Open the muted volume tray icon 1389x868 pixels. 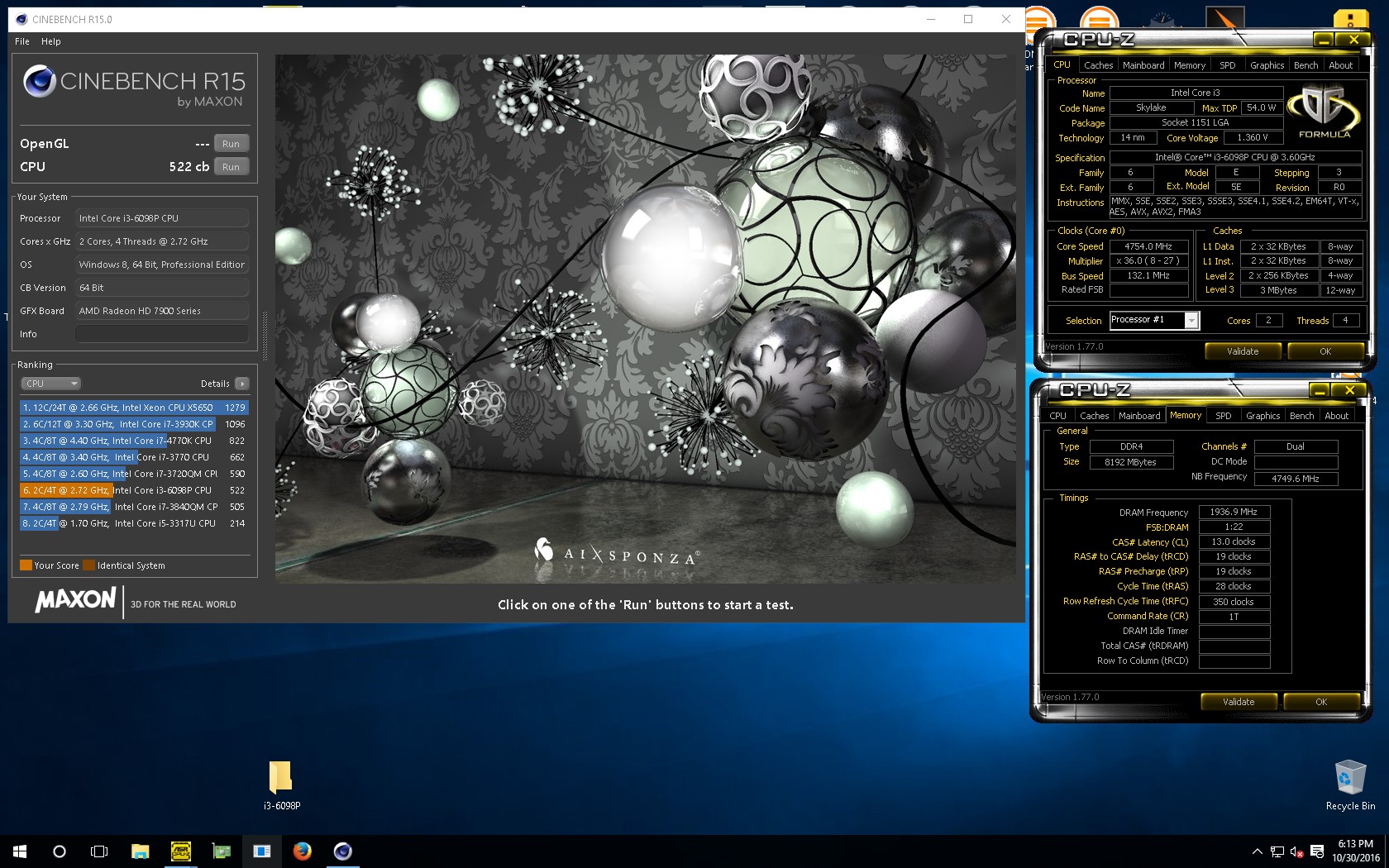tap(1297, 851)
